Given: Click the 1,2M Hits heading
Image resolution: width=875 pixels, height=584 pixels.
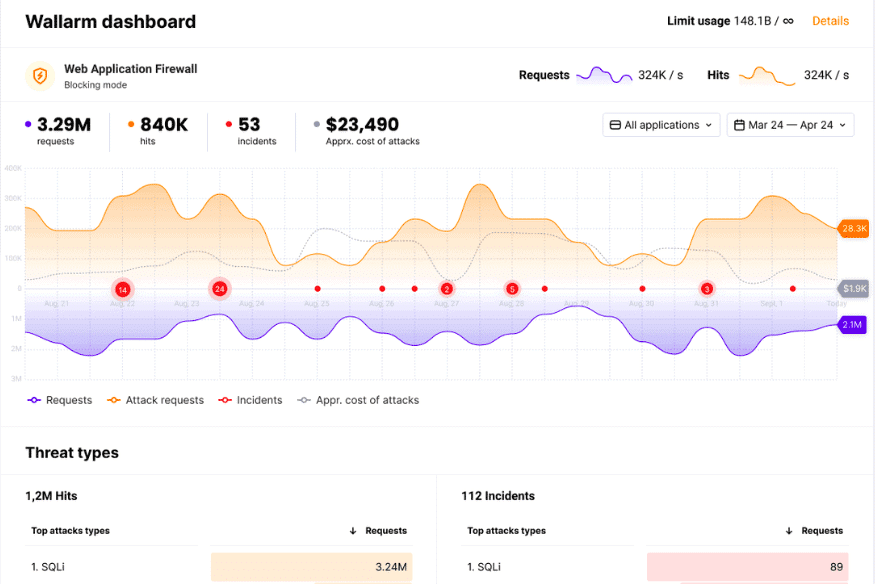Looking at the screenshot, I should click(x=51, y=496).
